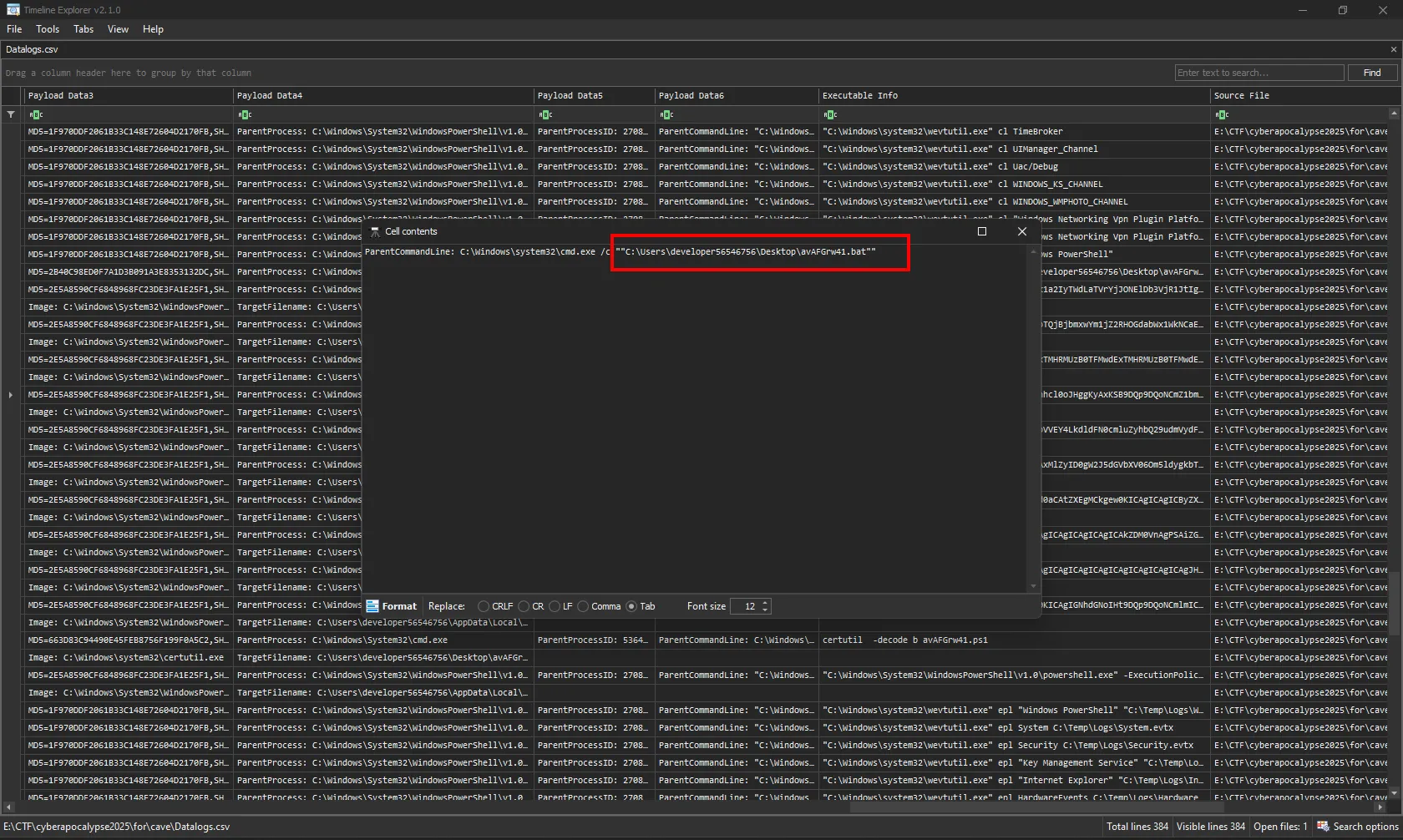Close the Datalogs.csv tab with its X
The width and height of the screenshot is (1403, 840).
pyautogui.click(x=1393, y=49)
